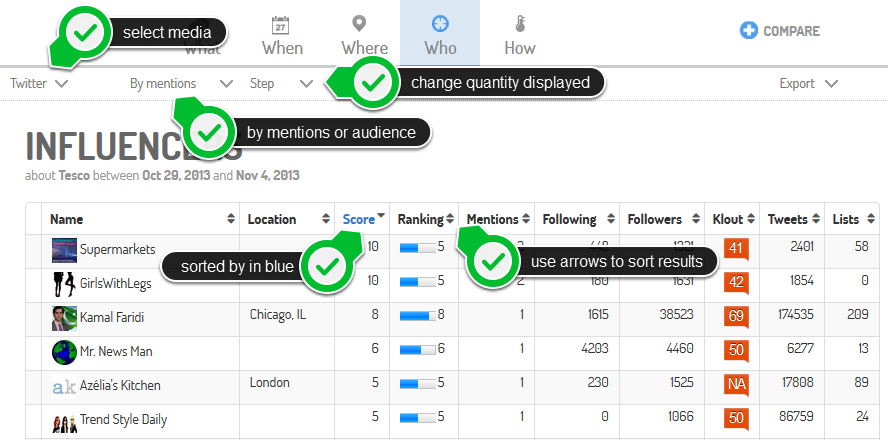Viewport: 888px width, 440px height.
Task: Click the Trend Style Daily avatar
Action: click(x=64, y=422)
